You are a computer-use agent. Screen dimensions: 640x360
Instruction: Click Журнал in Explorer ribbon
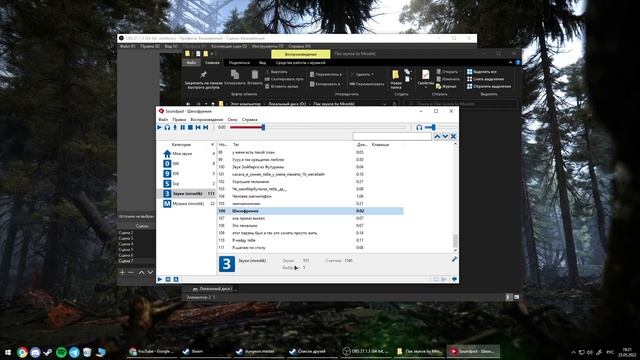click(446, 87)
